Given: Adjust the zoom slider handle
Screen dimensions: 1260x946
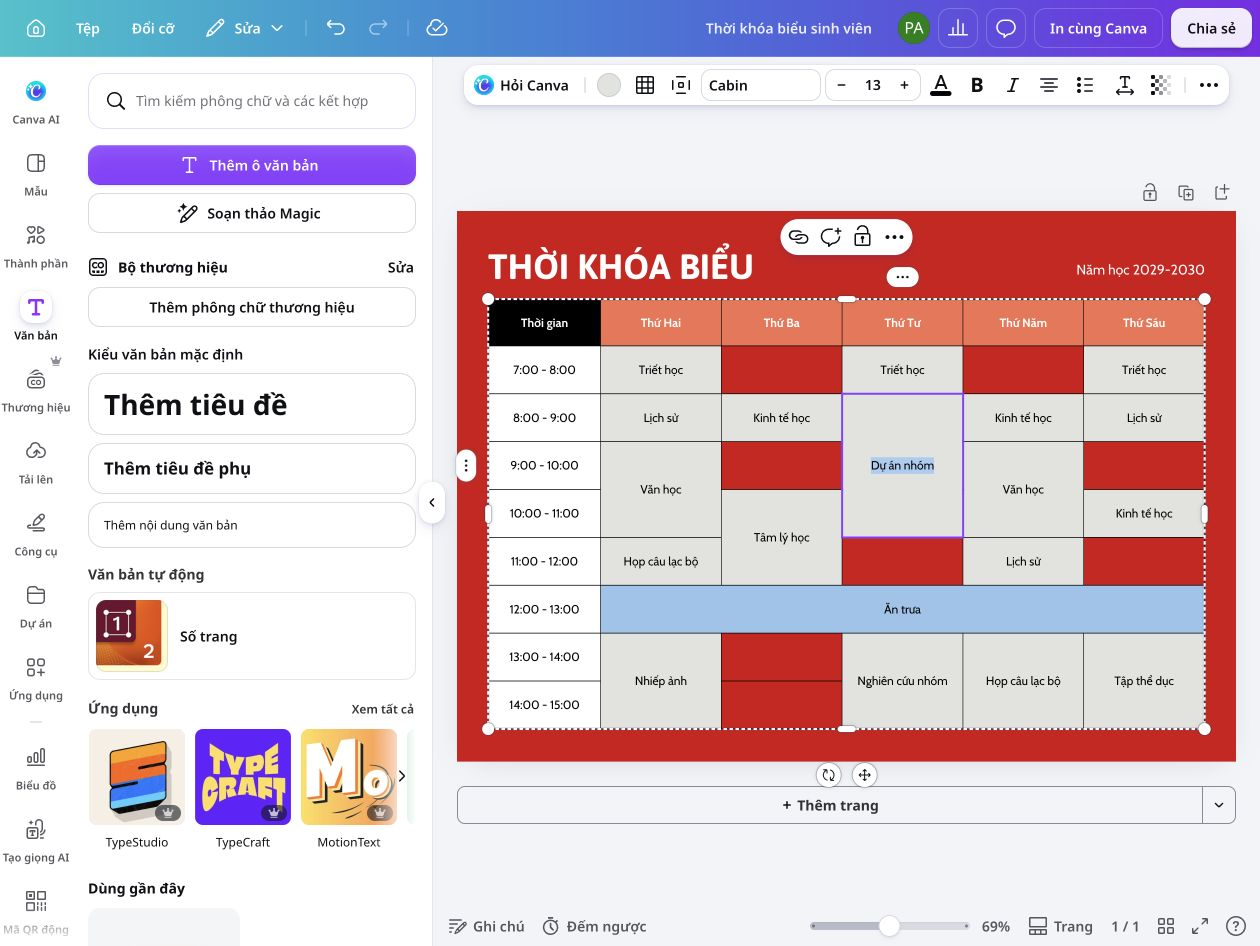Looking at the screenshot, I should 889,926.
